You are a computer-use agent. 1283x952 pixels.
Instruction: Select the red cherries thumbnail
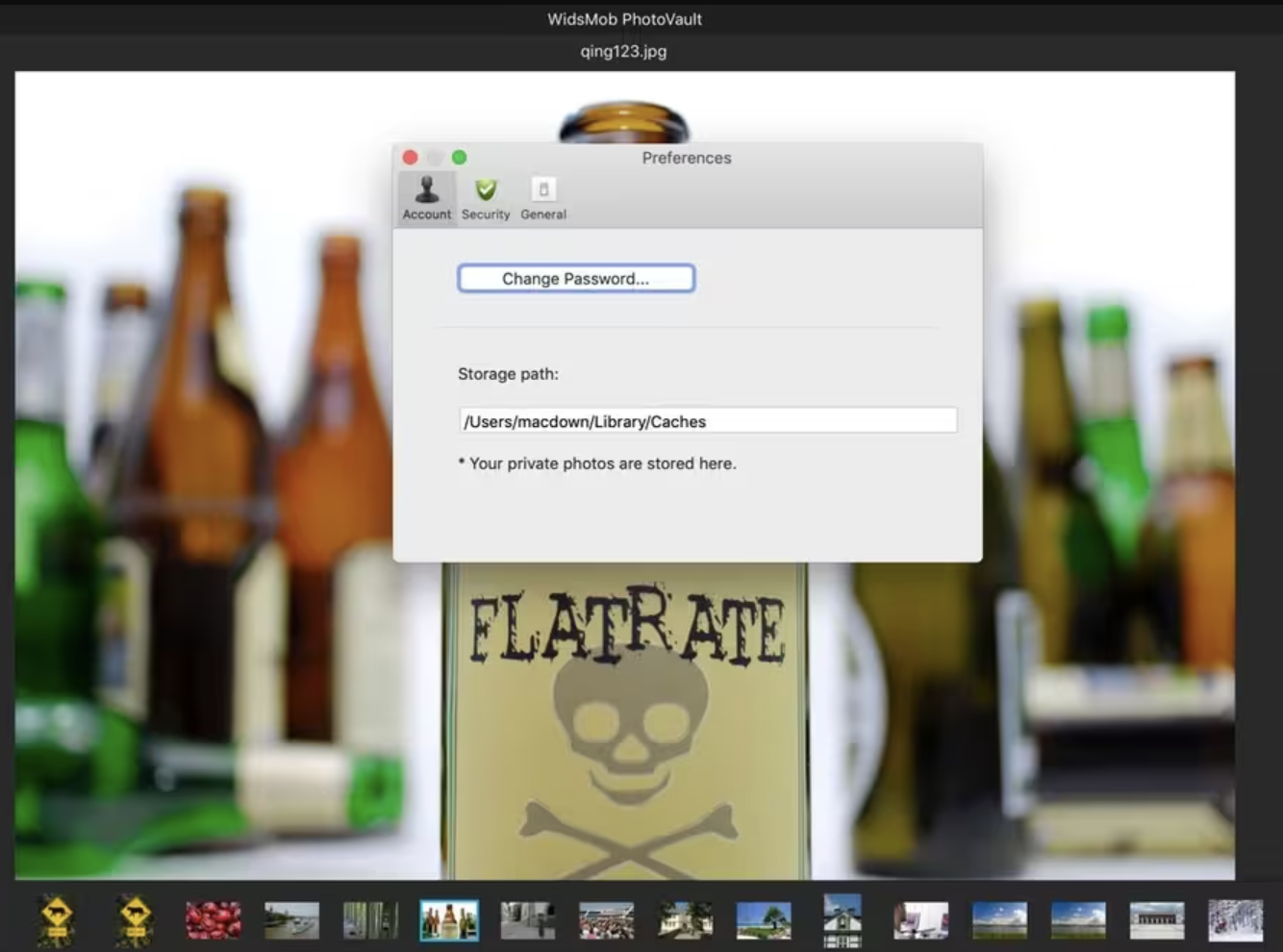tap(214, 920)
